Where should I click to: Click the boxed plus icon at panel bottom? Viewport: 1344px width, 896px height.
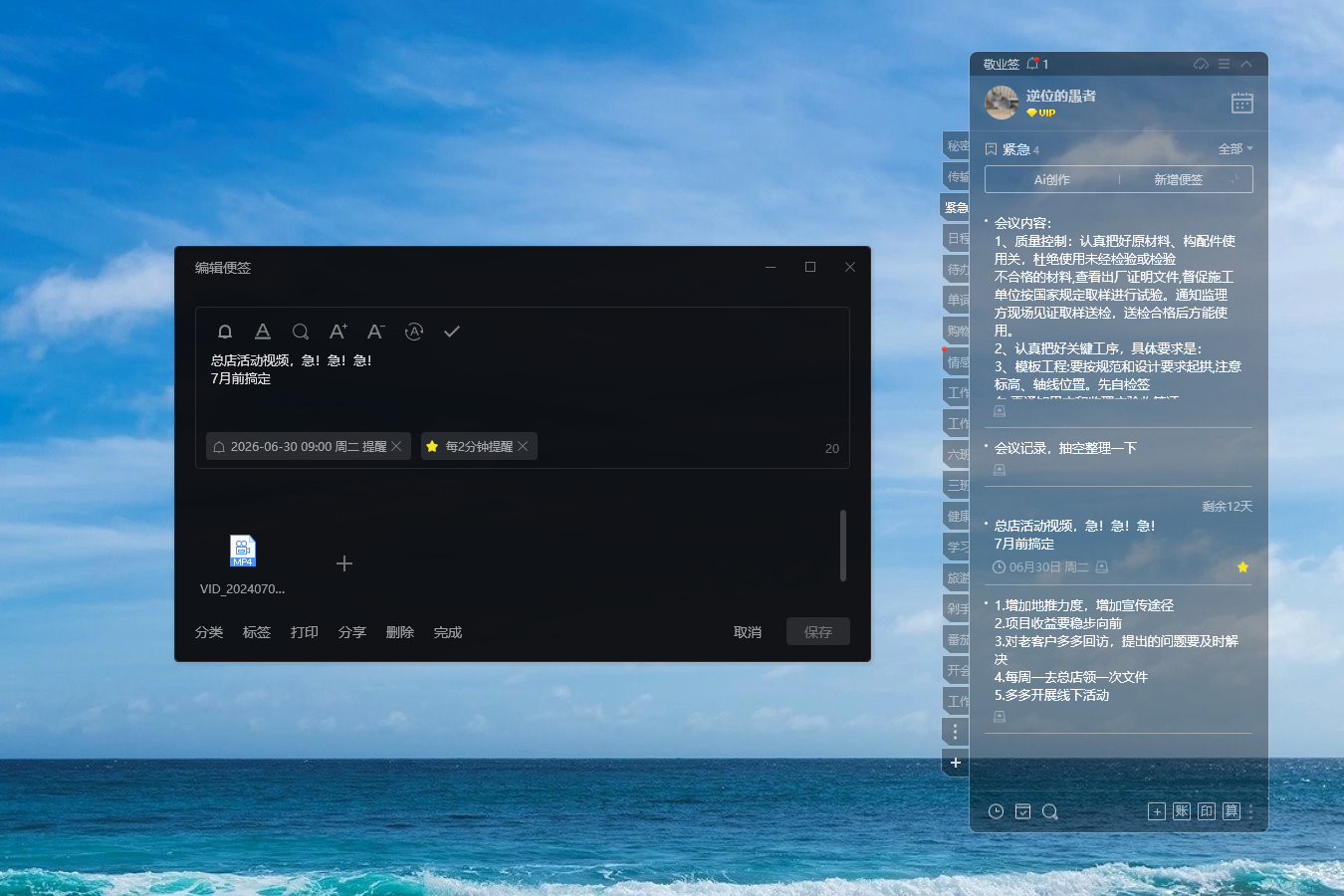1157,811
